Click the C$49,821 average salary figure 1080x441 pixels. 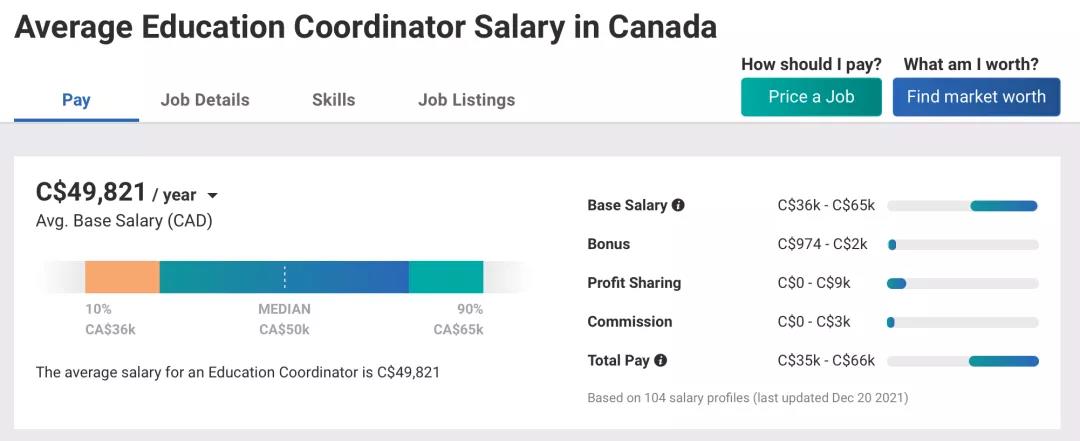[91, 192]
